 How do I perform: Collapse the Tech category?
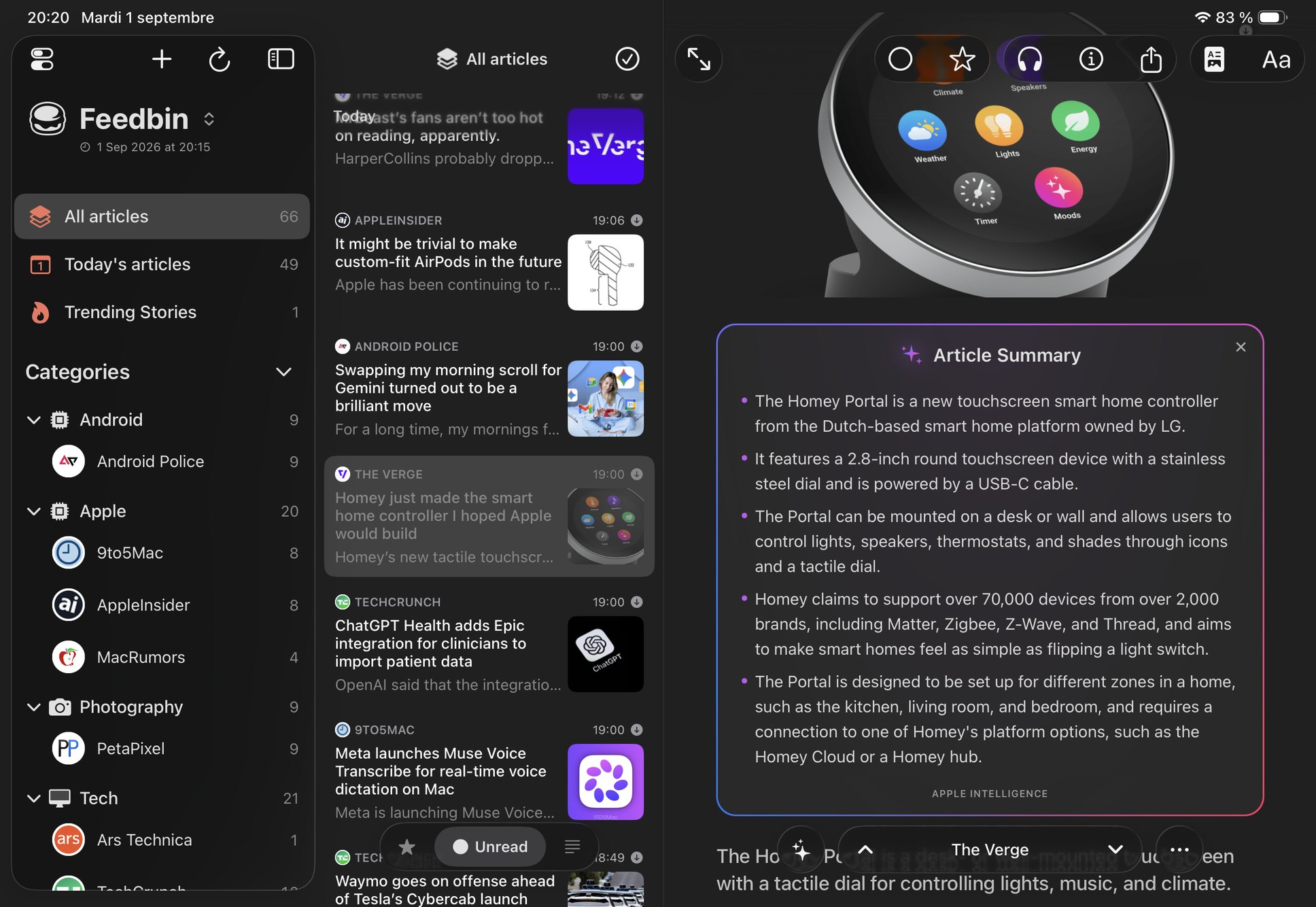click(33, 798)
